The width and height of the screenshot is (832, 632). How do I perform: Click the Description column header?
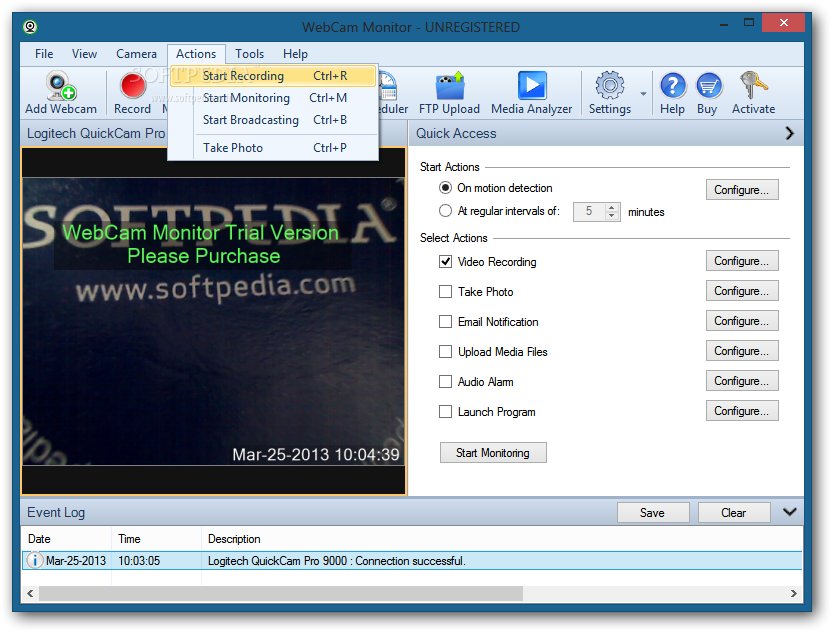(501, 539)
